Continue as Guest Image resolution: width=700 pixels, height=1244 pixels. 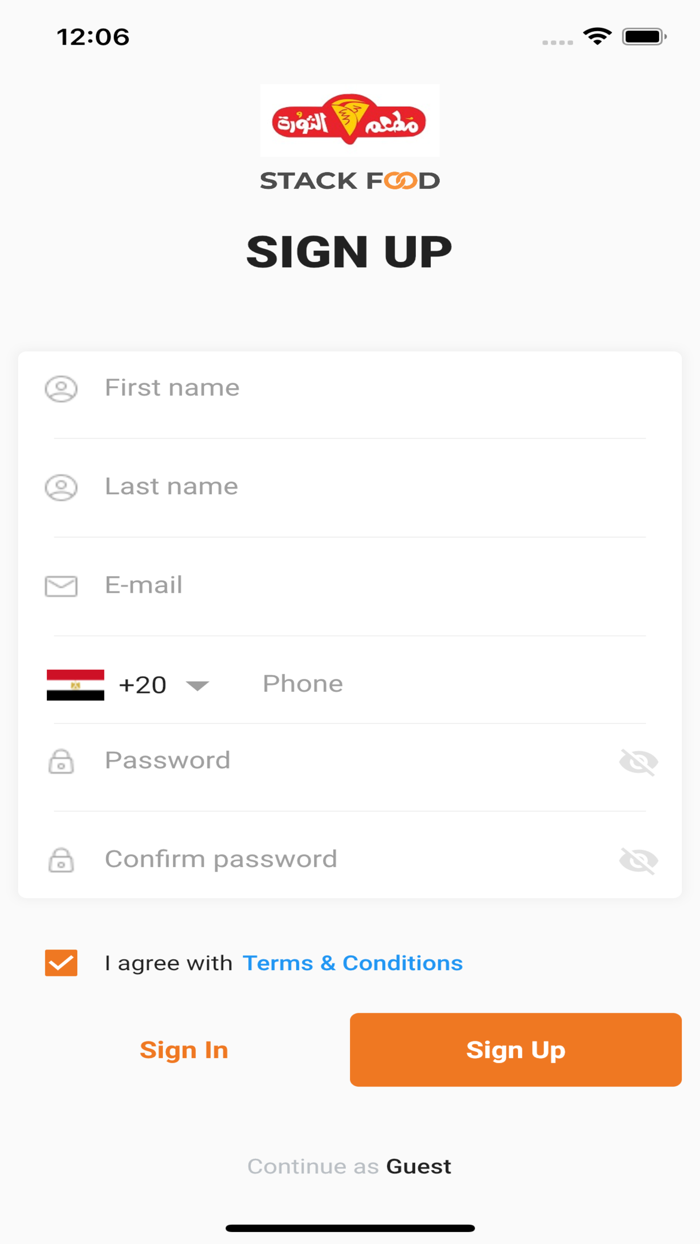(x=418, y=1166)
